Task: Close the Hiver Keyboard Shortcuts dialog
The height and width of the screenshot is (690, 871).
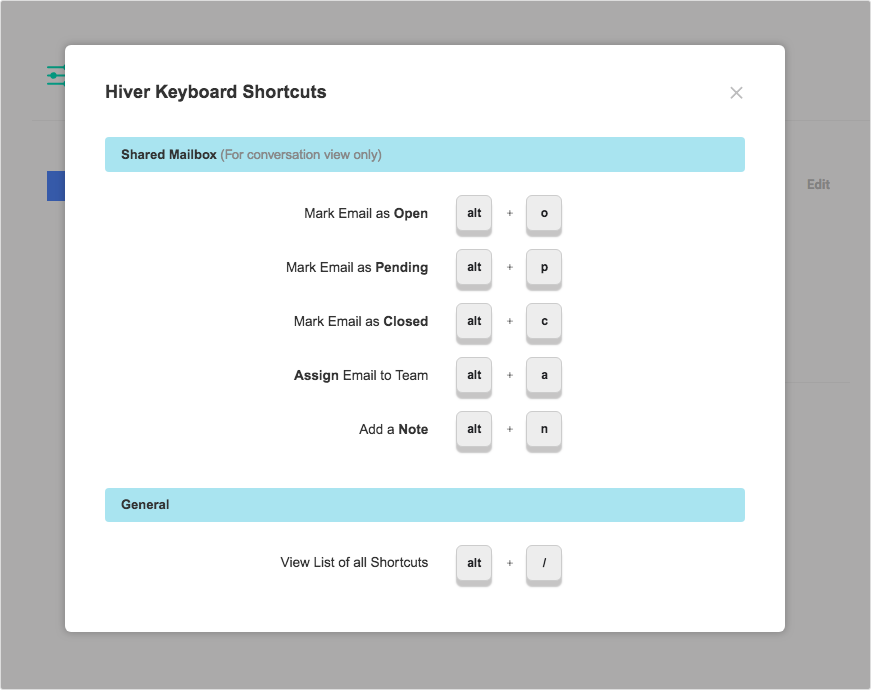Action: [x=736, y=93]
